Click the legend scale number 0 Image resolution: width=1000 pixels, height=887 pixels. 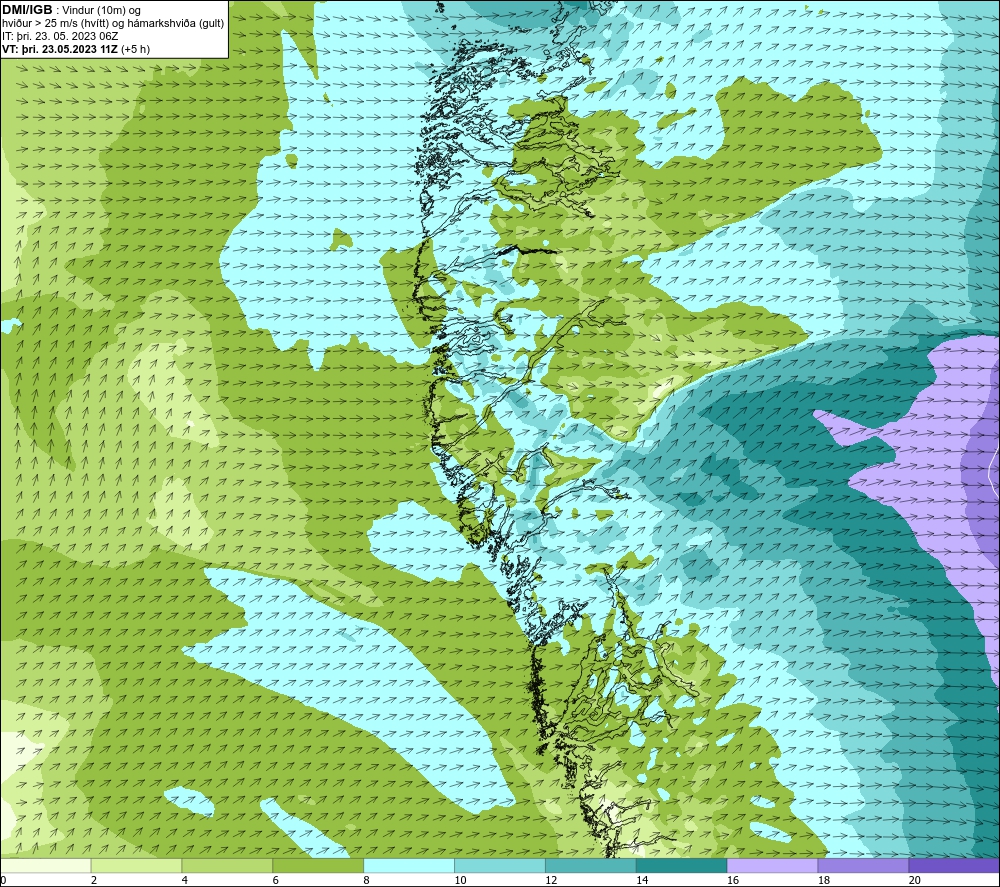(3, 880)
